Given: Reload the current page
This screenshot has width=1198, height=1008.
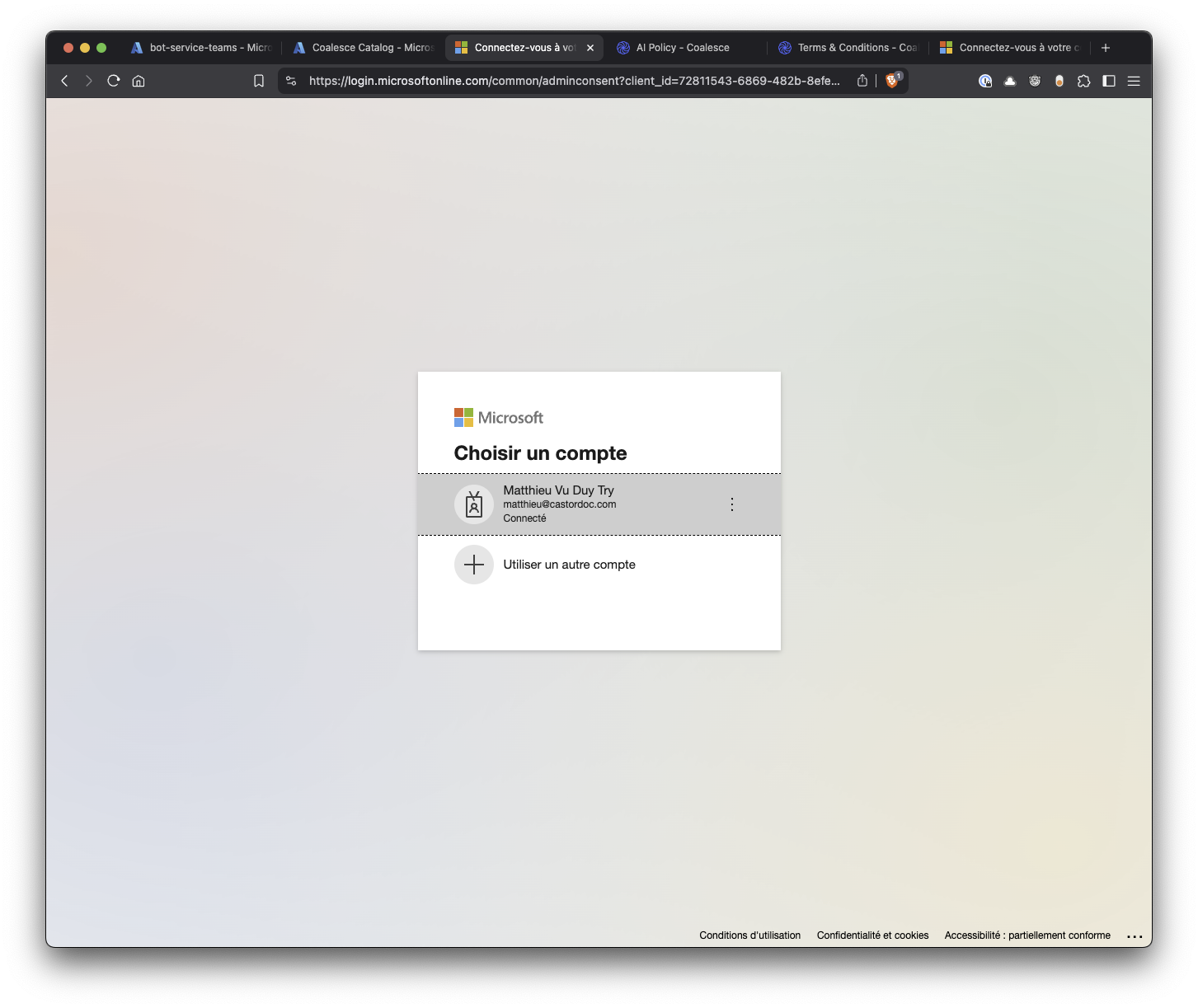Looking at the screenshot, I should [x=114, y=81].
